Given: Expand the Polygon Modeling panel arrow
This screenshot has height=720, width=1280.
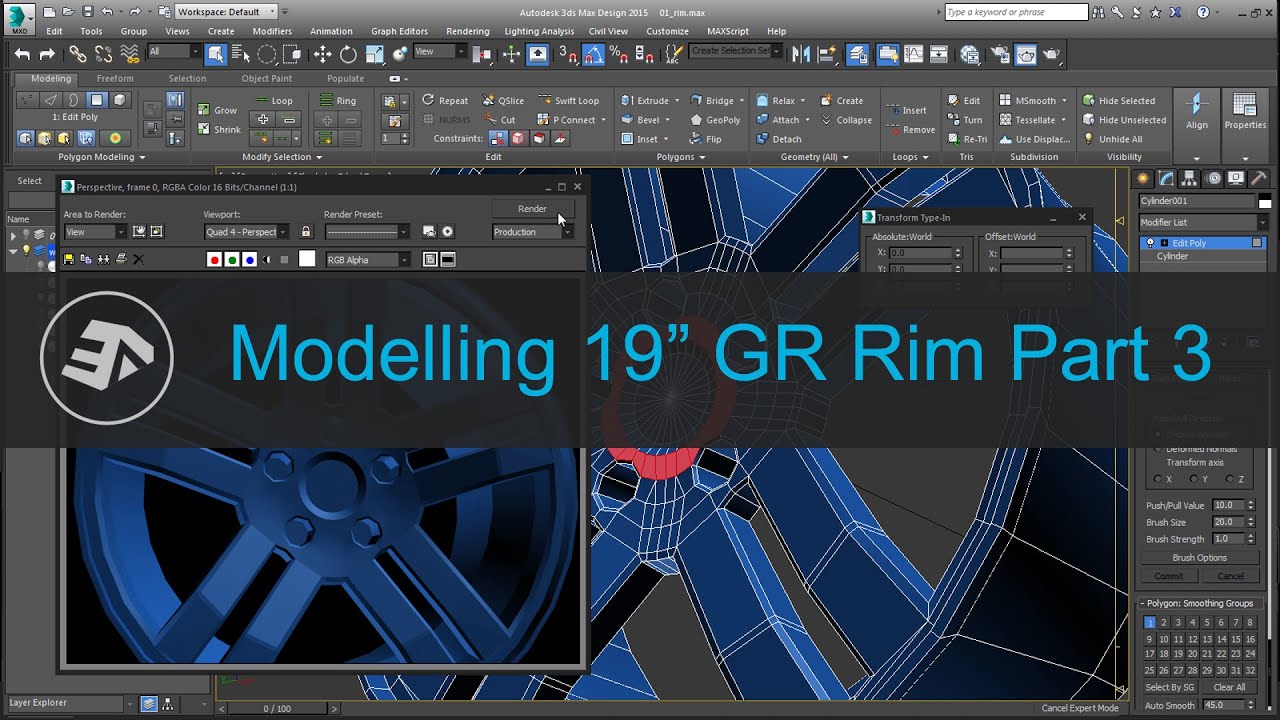Looking at the screenshot, I should [x=142, y=157].
